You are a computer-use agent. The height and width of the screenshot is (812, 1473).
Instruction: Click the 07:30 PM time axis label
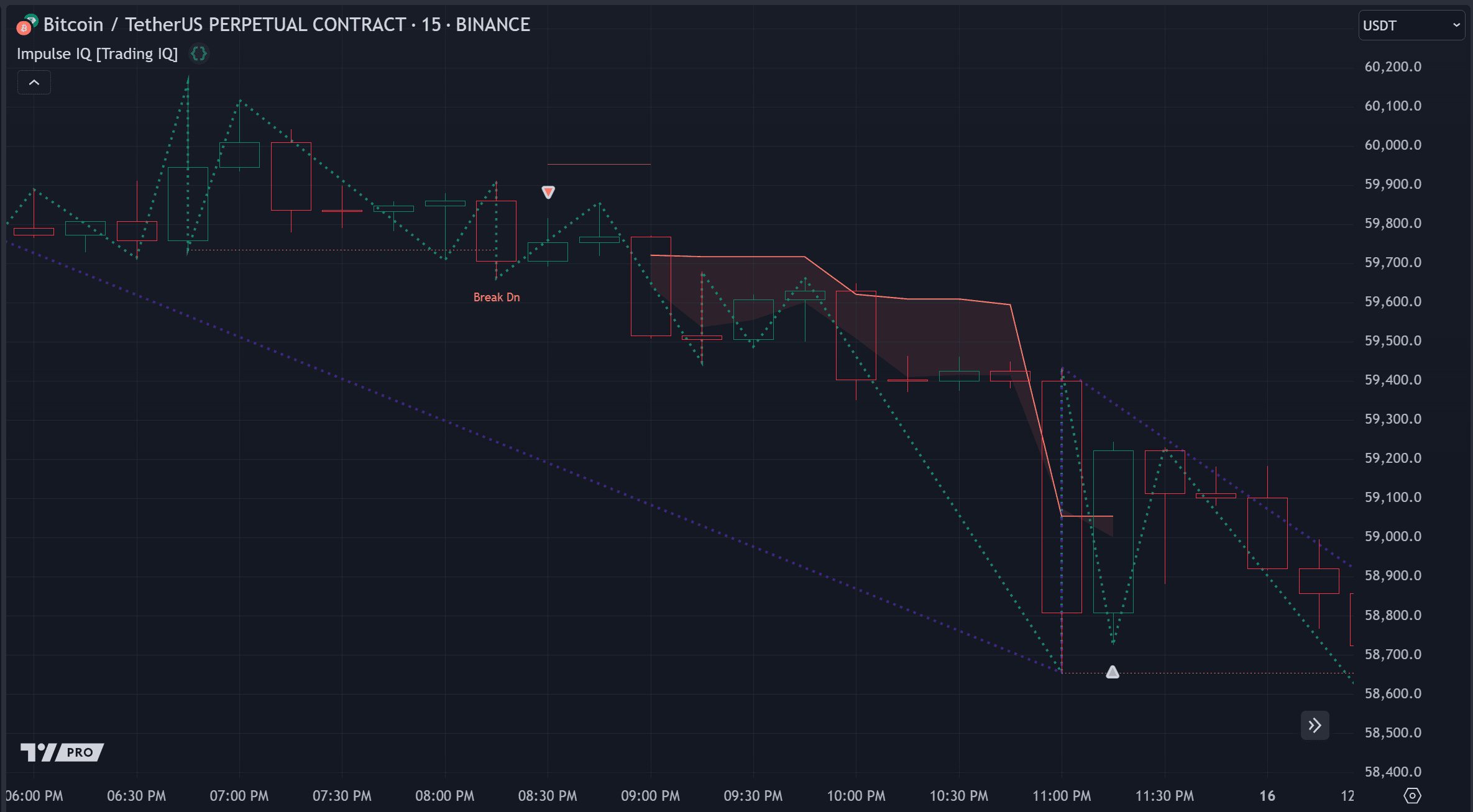click(342, 796)
